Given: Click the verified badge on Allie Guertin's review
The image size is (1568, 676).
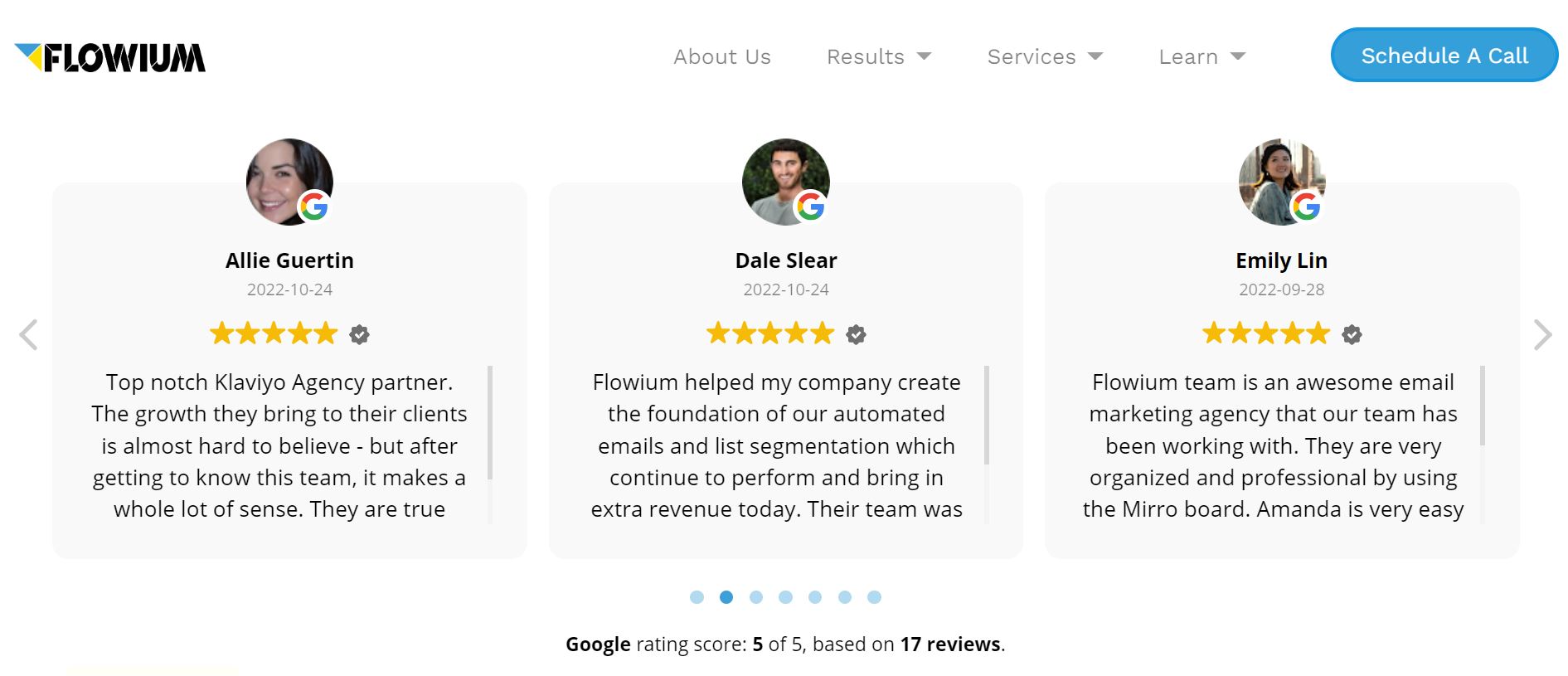Looking at the screenshot, I should click(359, 334).
